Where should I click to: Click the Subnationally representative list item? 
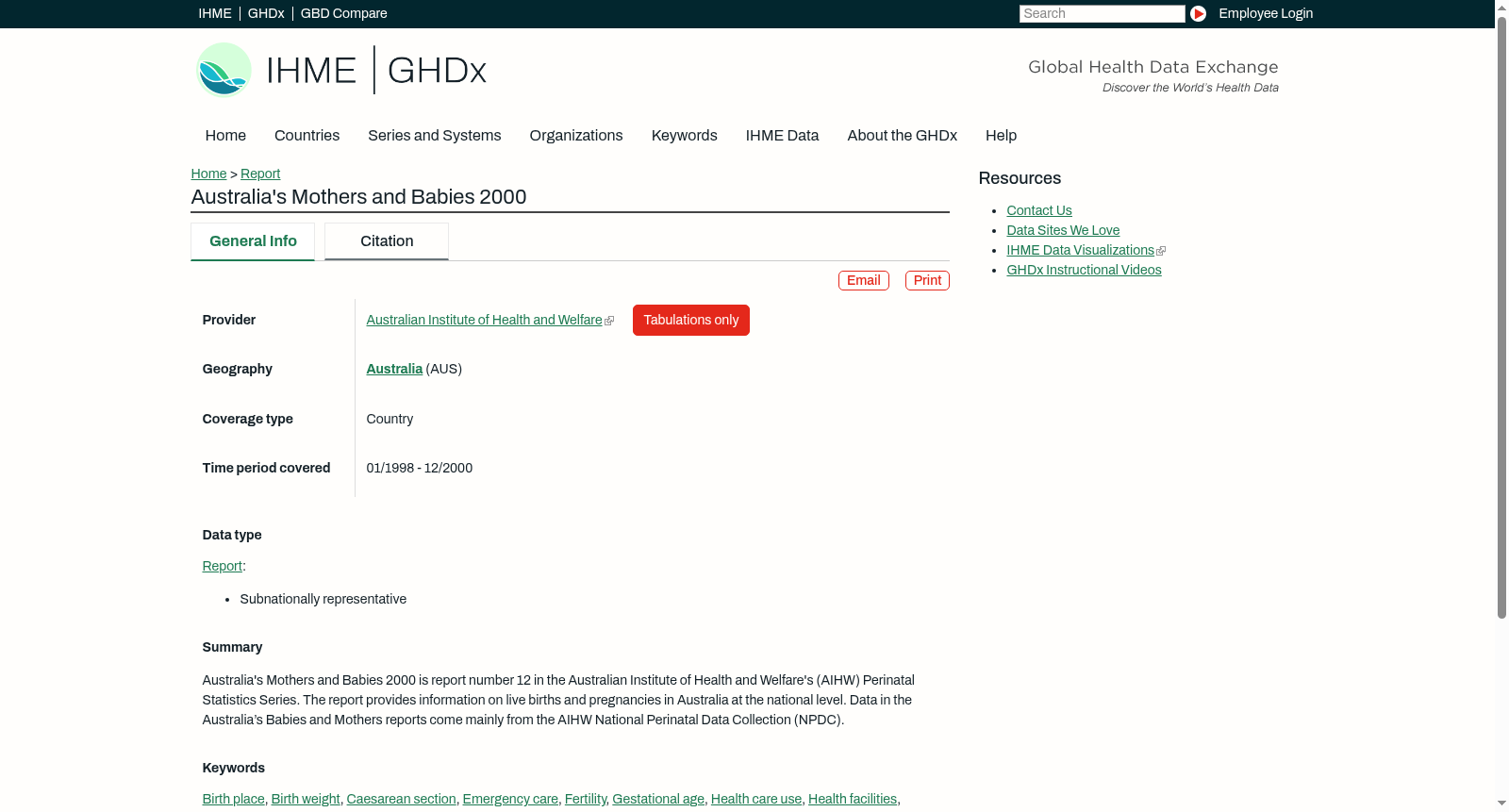[x=323, y=600]
